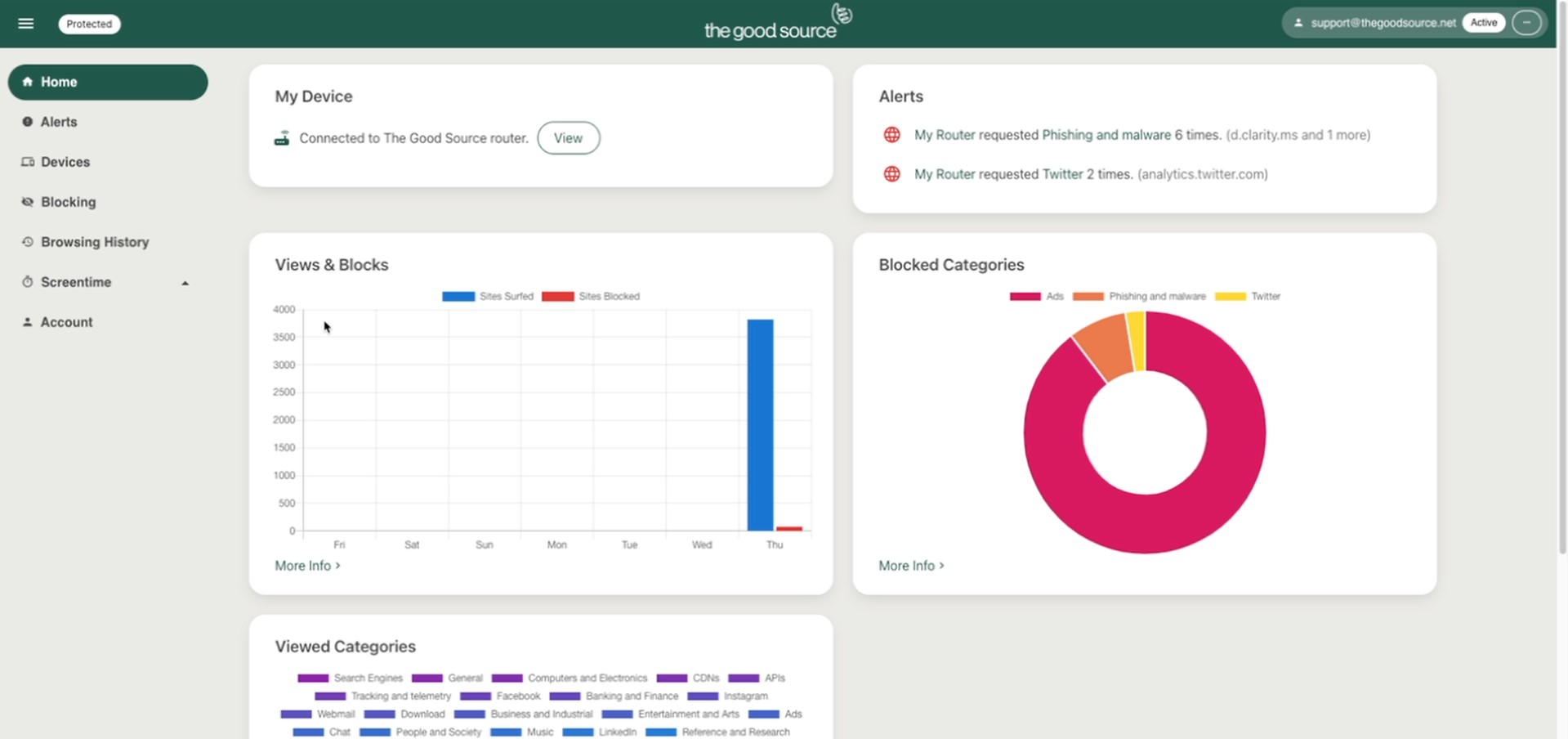Click the Twitter link in alerts

coord(1062,174)
